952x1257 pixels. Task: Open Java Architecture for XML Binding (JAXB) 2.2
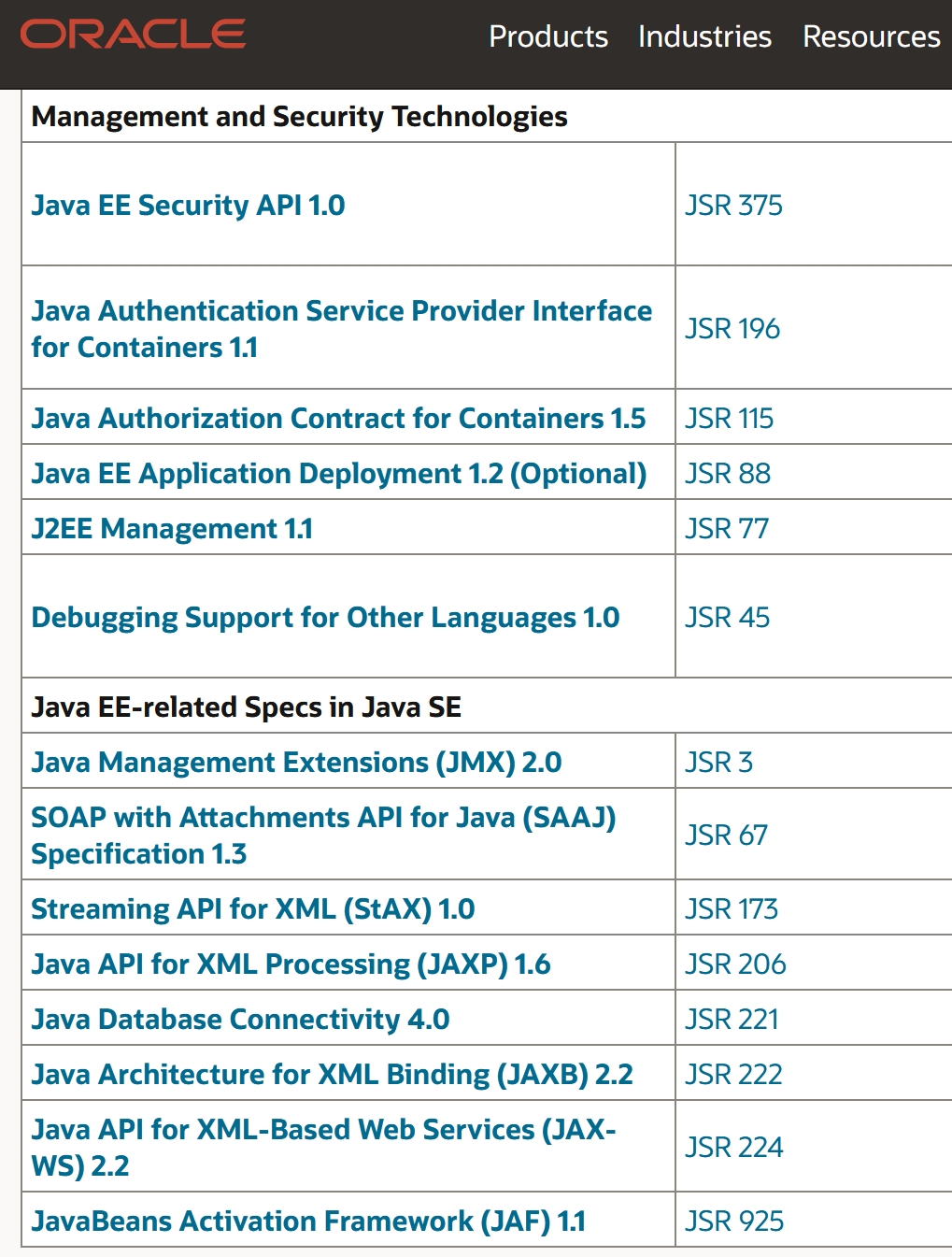(332, 1074)
